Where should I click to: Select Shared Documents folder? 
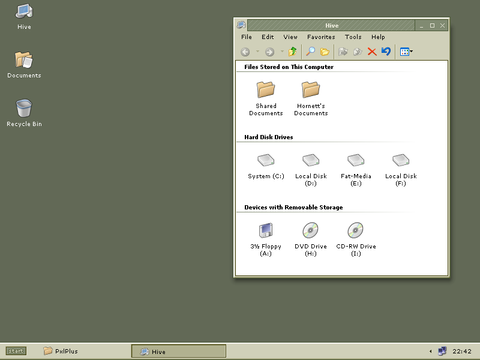(x=266, y=99)
